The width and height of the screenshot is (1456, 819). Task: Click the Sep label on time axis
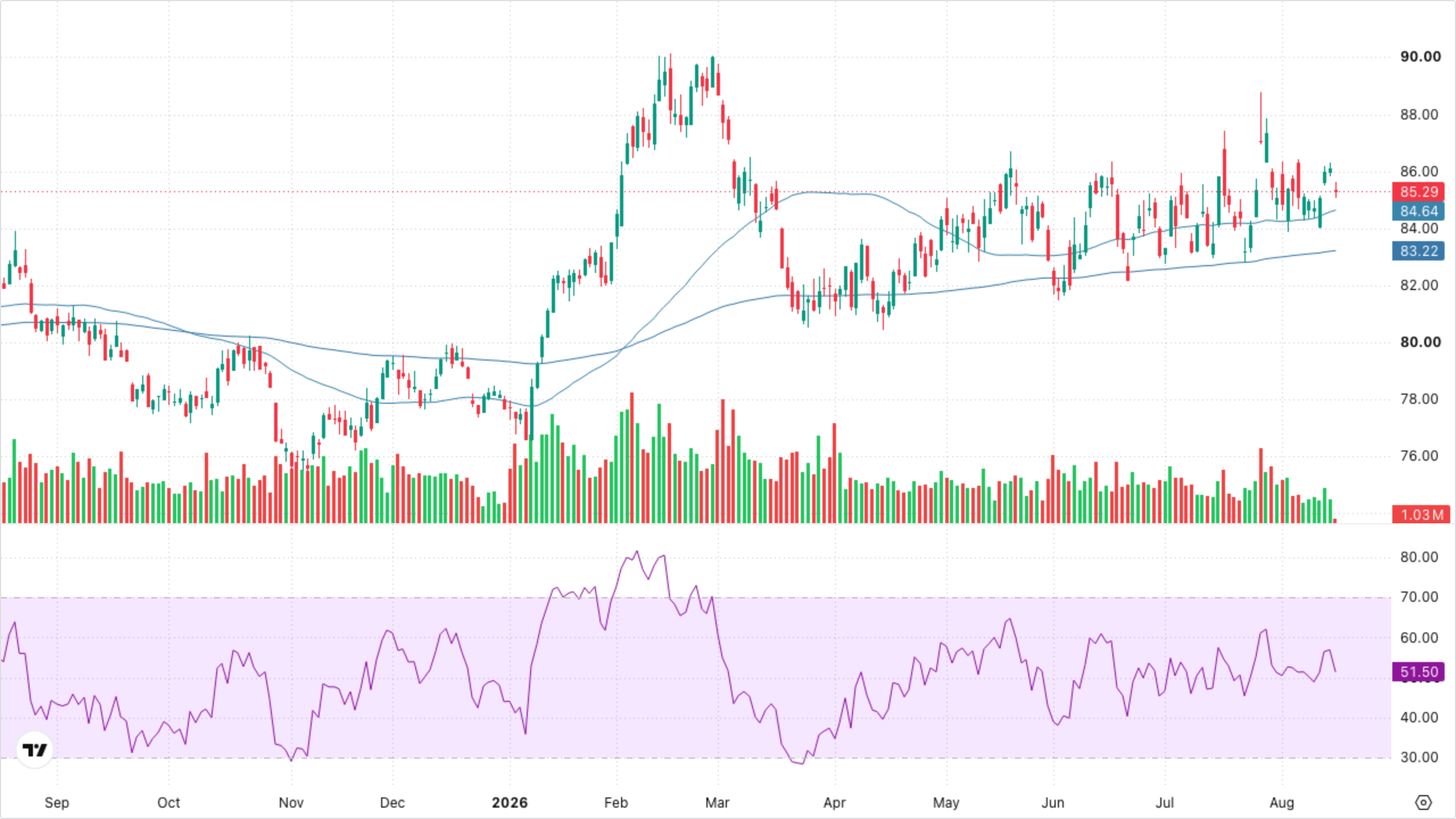point(57,803)
